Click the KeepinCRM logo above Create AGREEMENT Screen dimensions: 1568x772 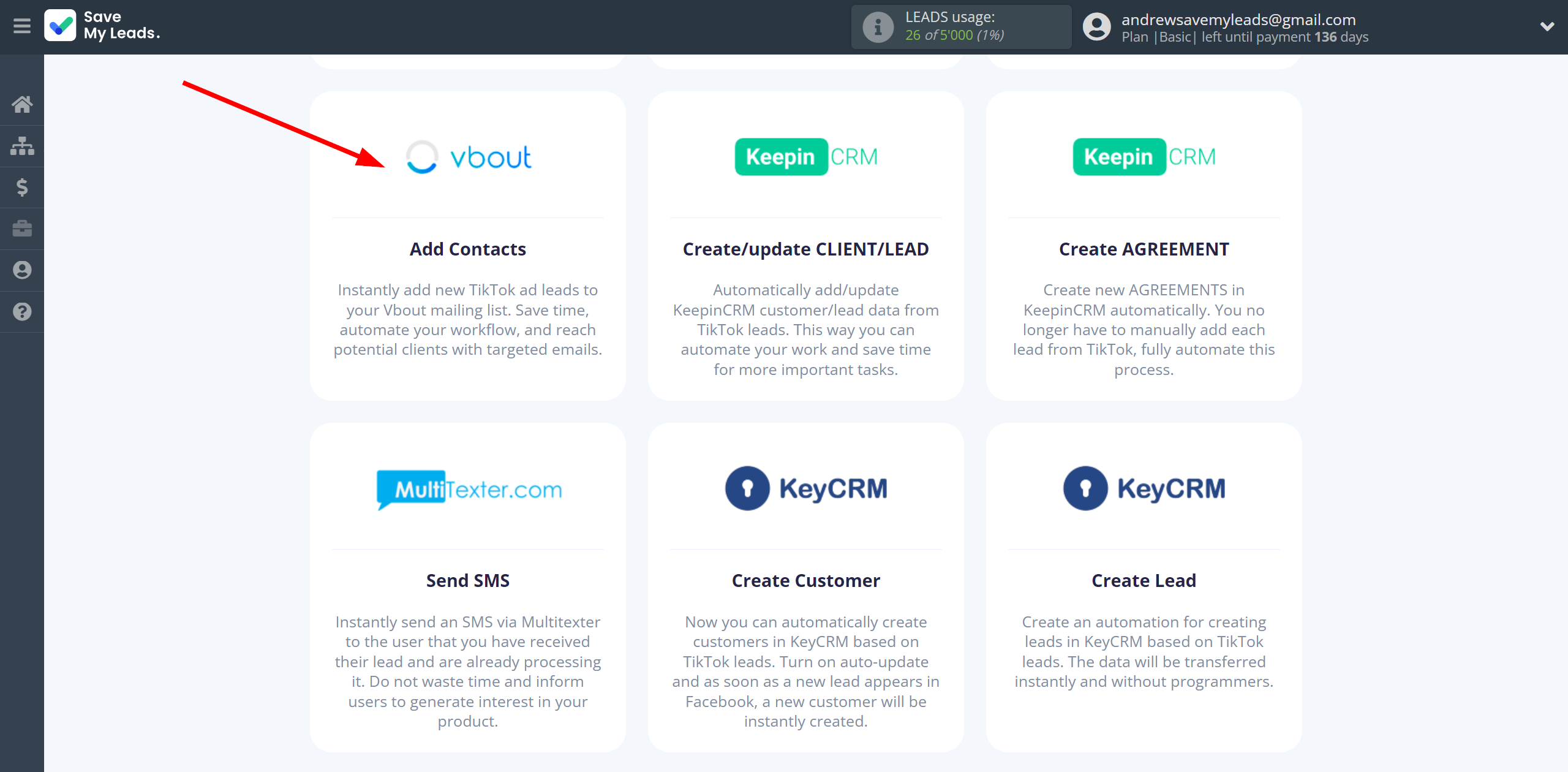click(x=1144, y=157)
